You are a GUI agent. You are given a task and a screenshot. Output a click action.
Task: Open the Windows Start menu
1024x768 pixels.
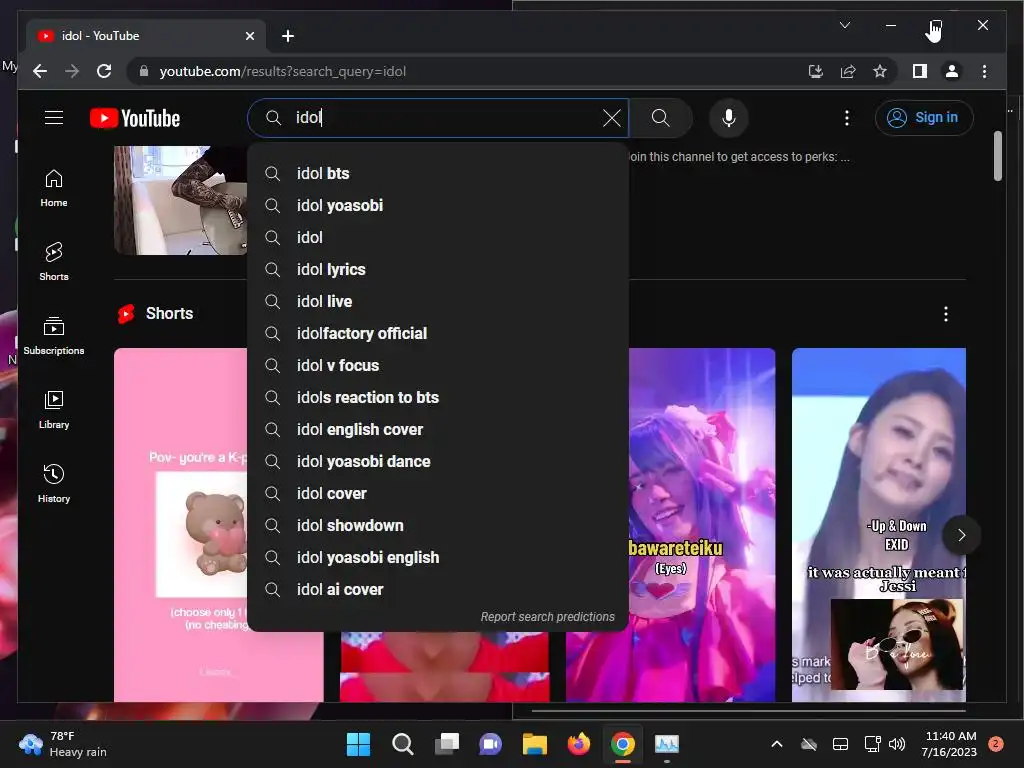click(x=358, y=744)
